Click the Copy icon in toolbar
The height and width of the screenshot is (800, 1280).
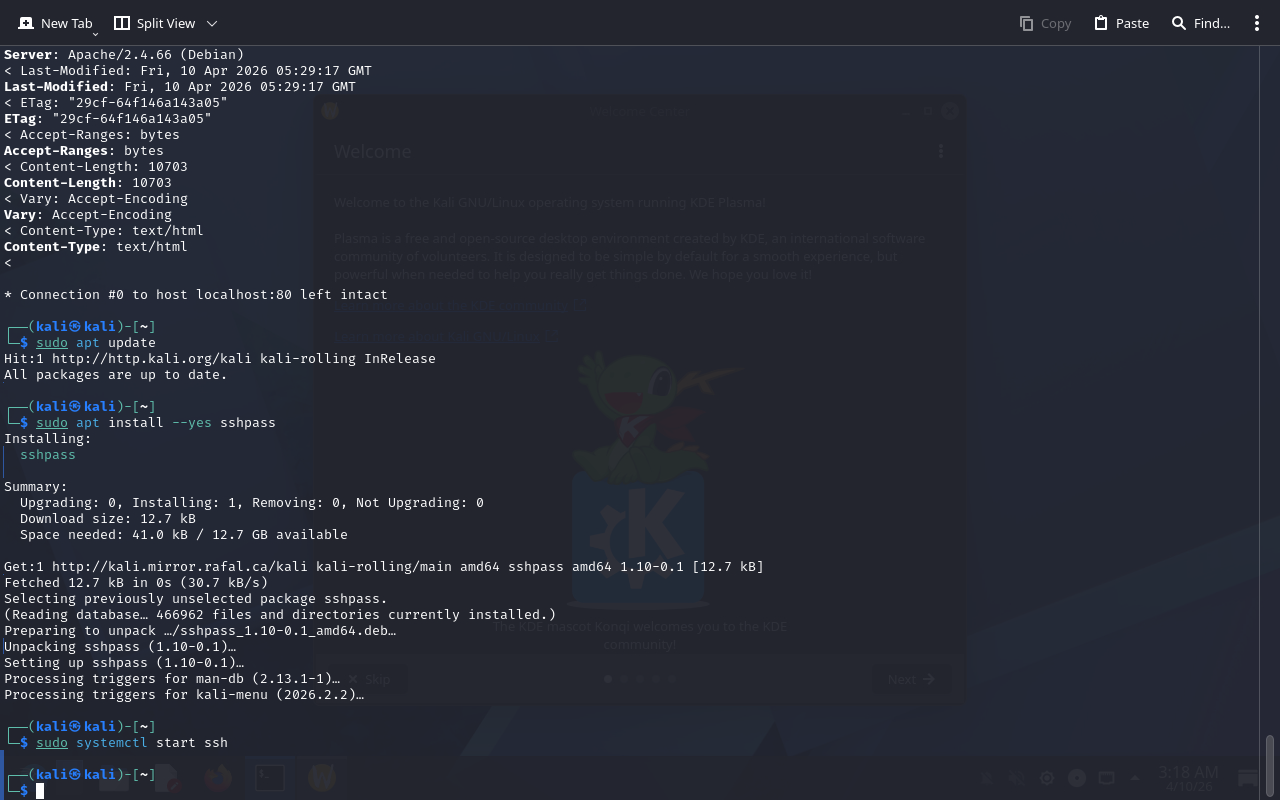pyautogui.click(x=1026, y=23)
